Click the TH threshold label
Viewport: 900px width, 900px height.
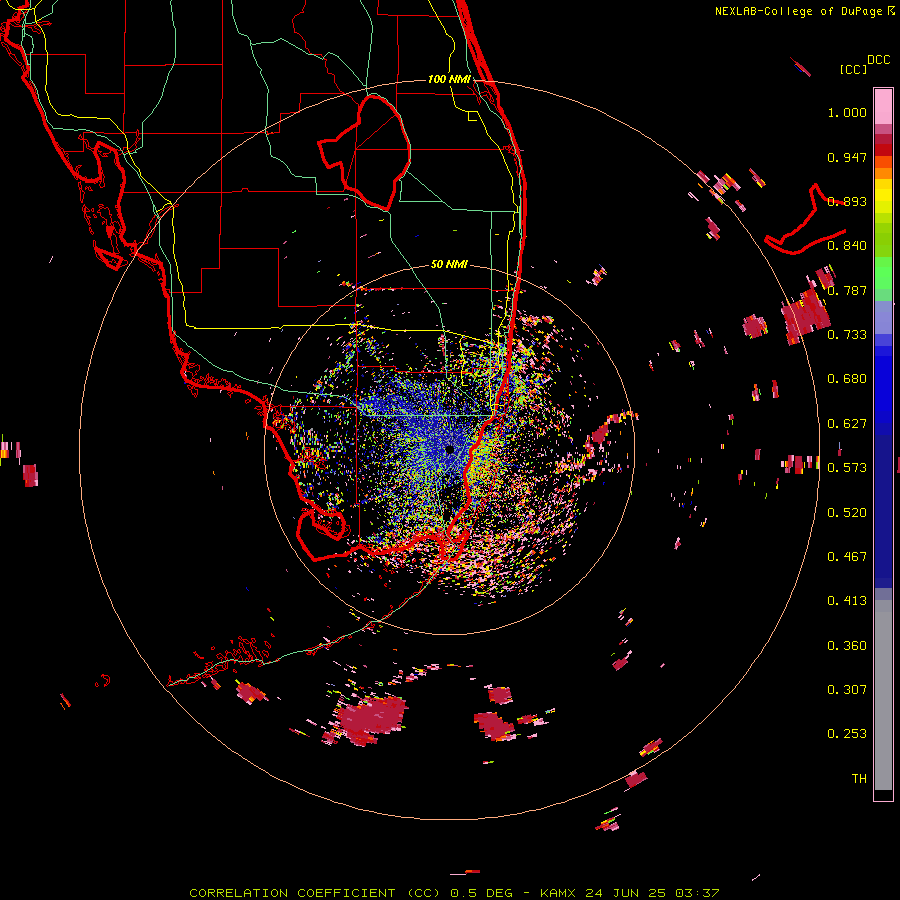click(x=859, y=779)
